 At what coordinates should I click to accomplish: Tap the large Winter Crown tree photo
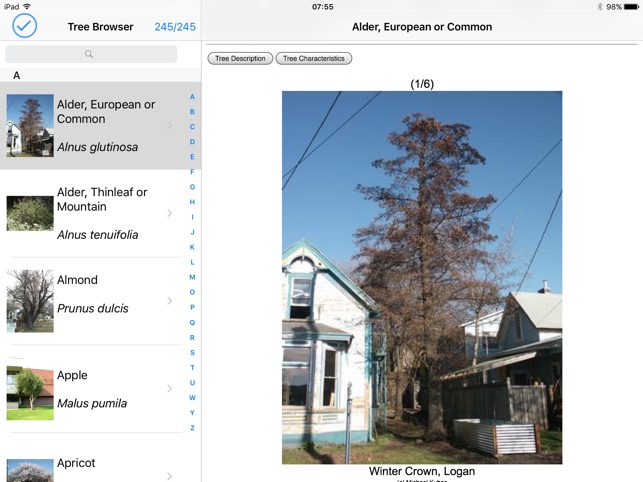[x=422, y=277]
